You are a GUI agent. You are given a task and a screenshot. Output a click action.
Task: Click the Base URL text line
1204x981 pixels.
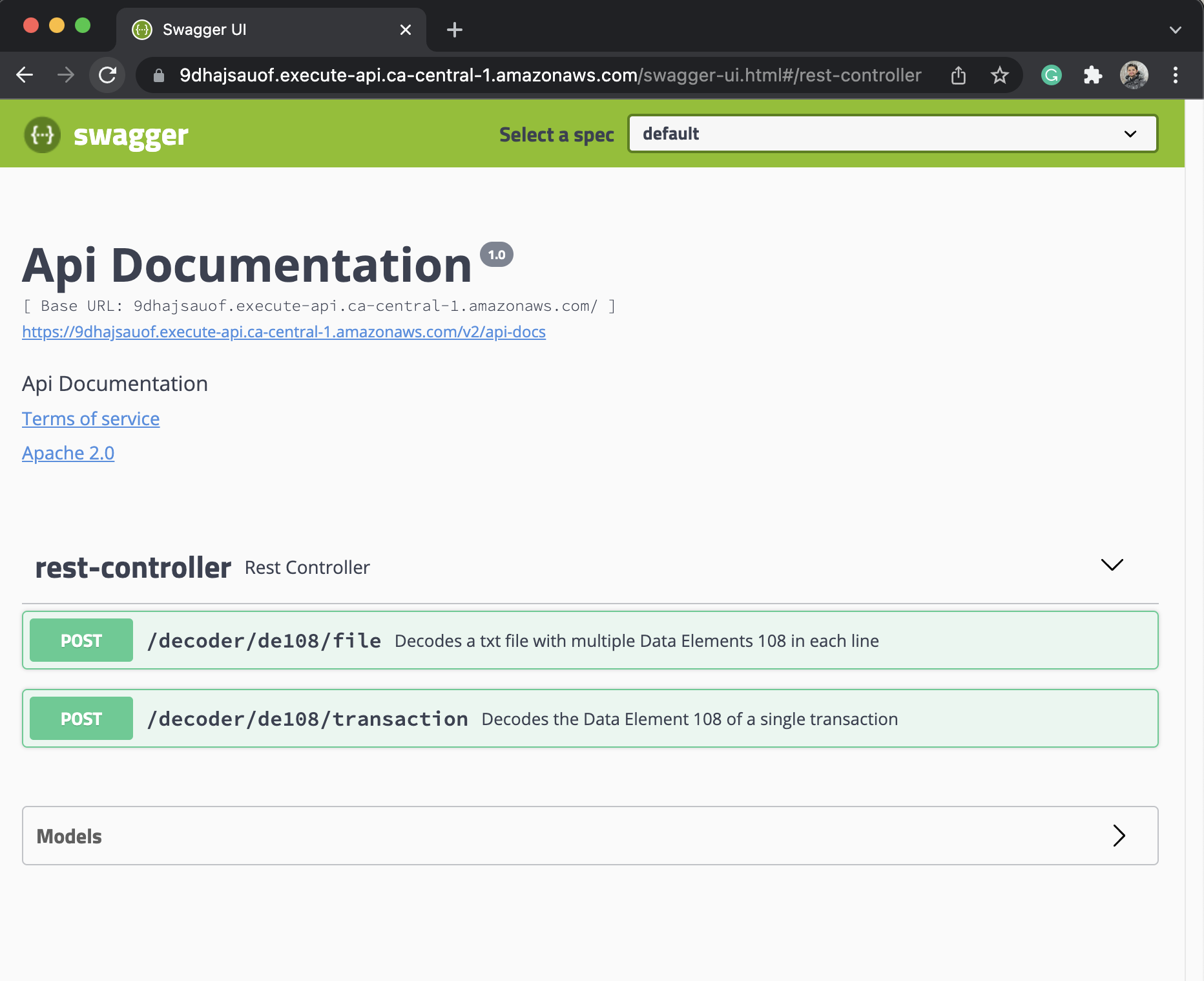pos(319,306)
